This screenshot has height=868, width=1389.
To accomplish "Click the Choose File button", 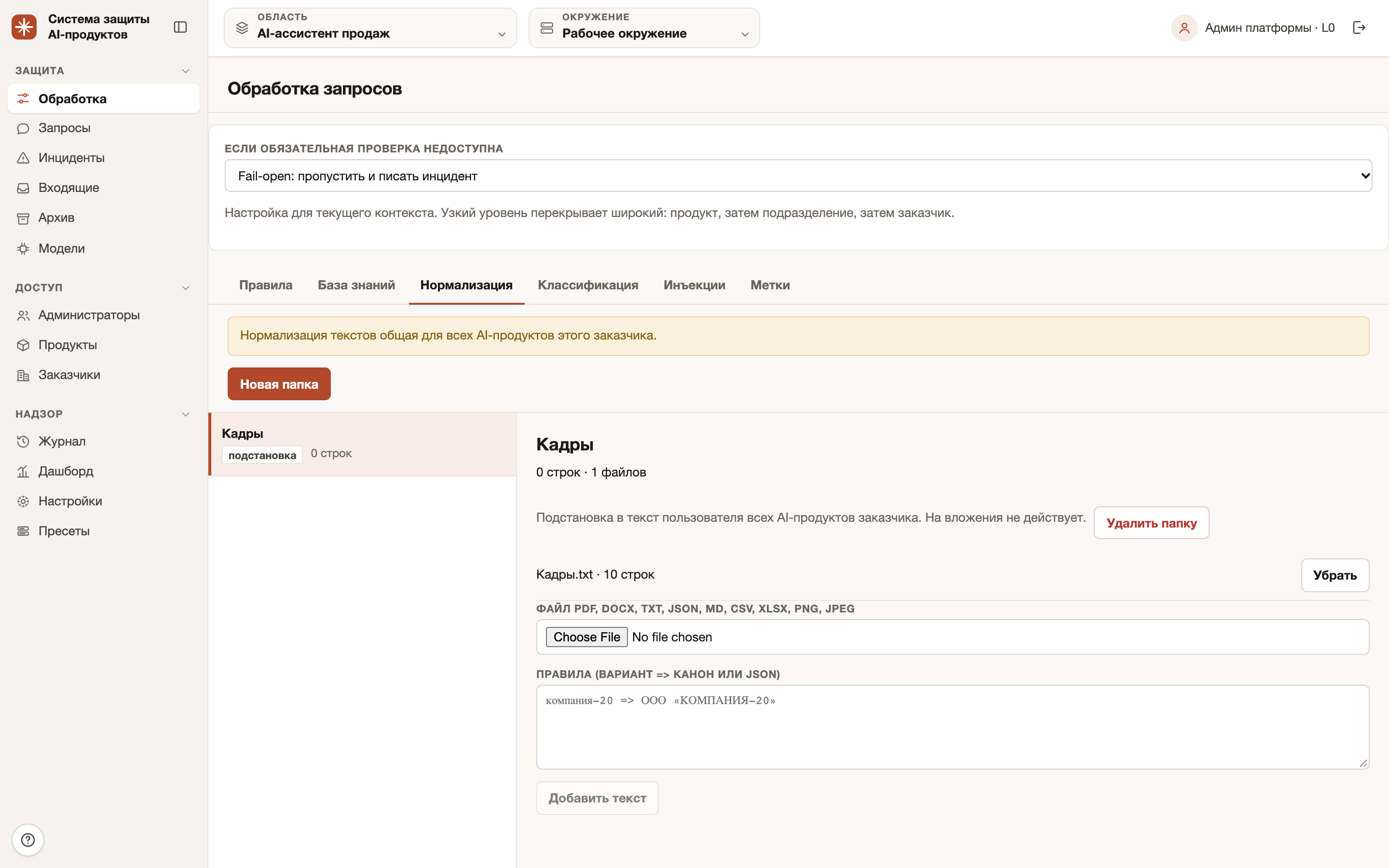I will tap(586, 637).
